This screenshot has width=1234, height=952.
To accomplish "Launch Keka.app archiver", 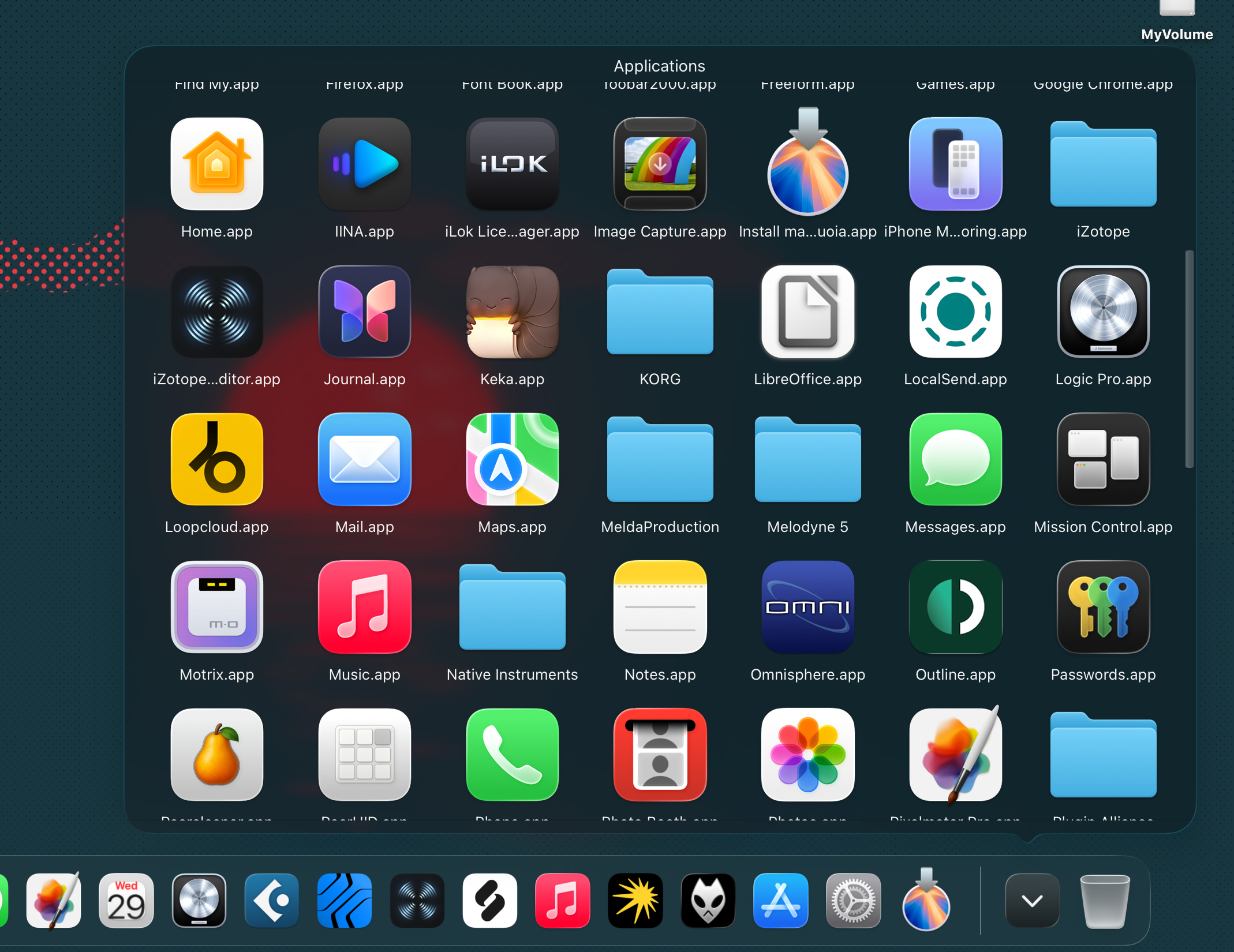I will [512, 312].
